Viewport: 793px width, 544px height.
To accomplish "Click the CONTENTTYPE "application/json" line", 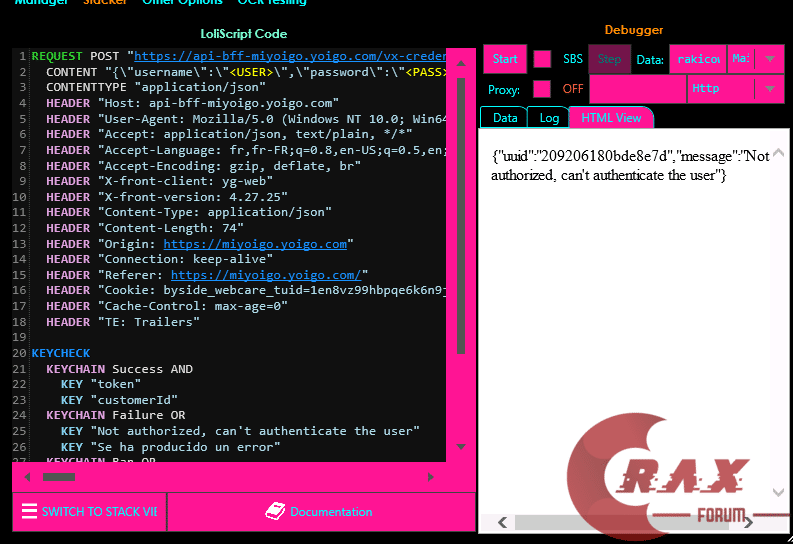I will tap(156, 87).
